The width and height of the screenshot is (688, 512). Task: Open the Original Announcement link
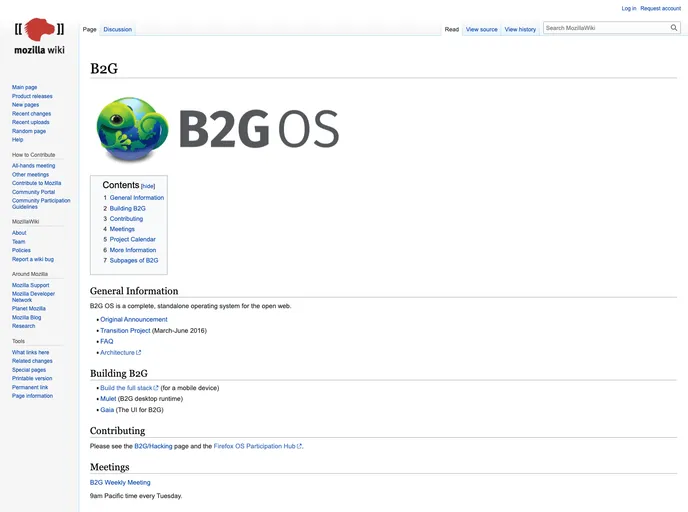pos(133,319)
